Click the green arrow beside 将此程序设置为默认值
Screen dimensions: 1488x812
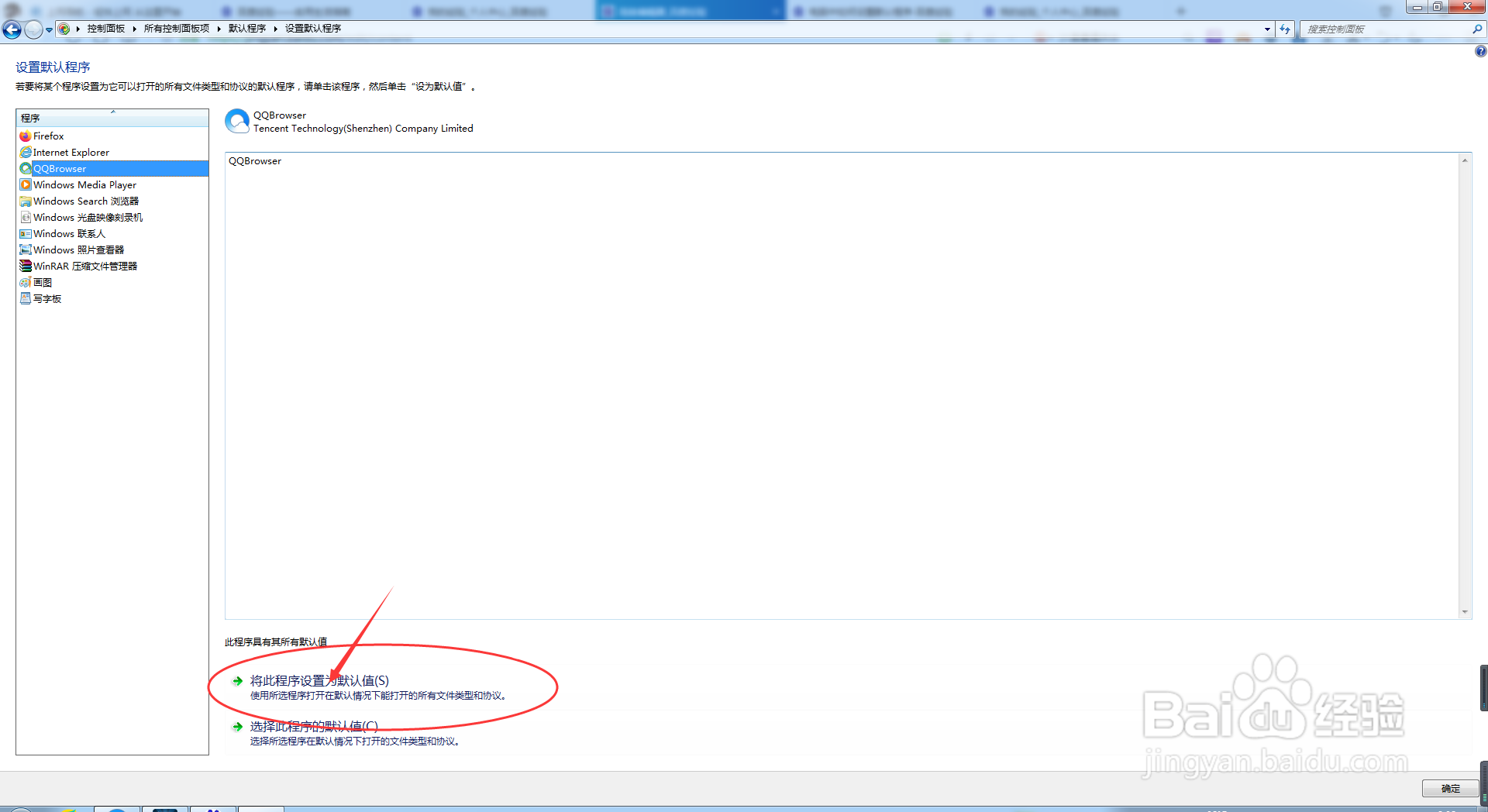238,681
